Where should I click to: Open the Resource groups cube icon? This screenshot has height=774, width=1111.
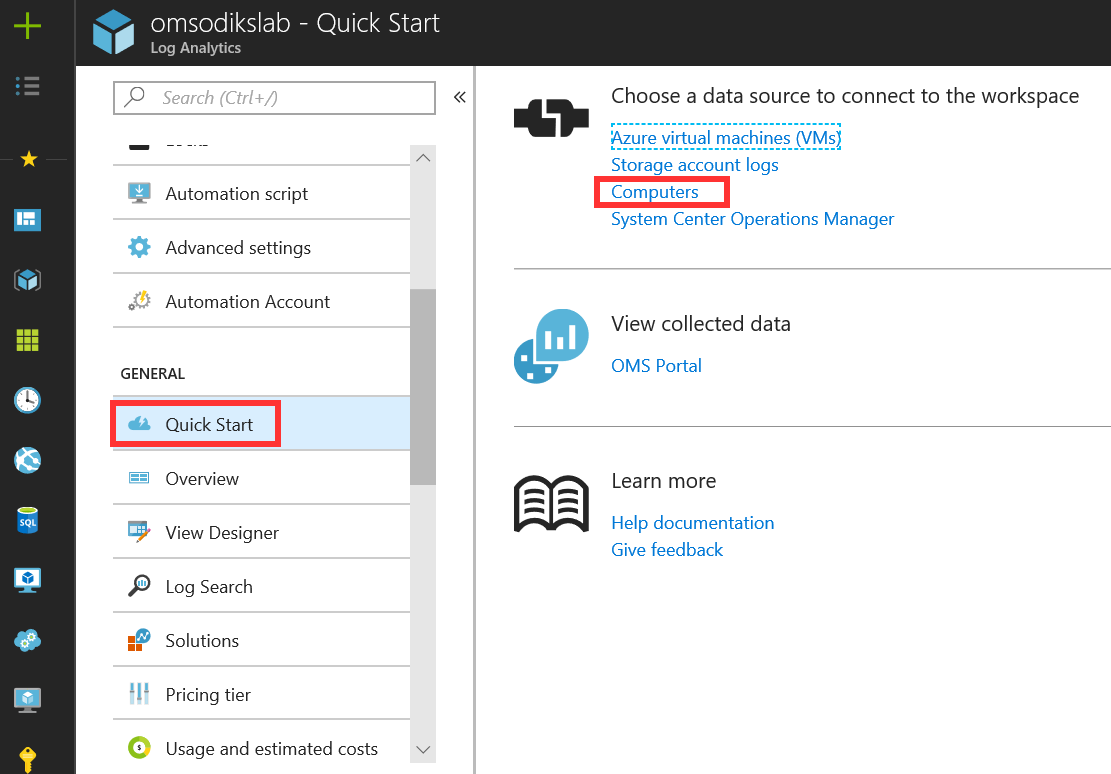click(x=28, y=281)
